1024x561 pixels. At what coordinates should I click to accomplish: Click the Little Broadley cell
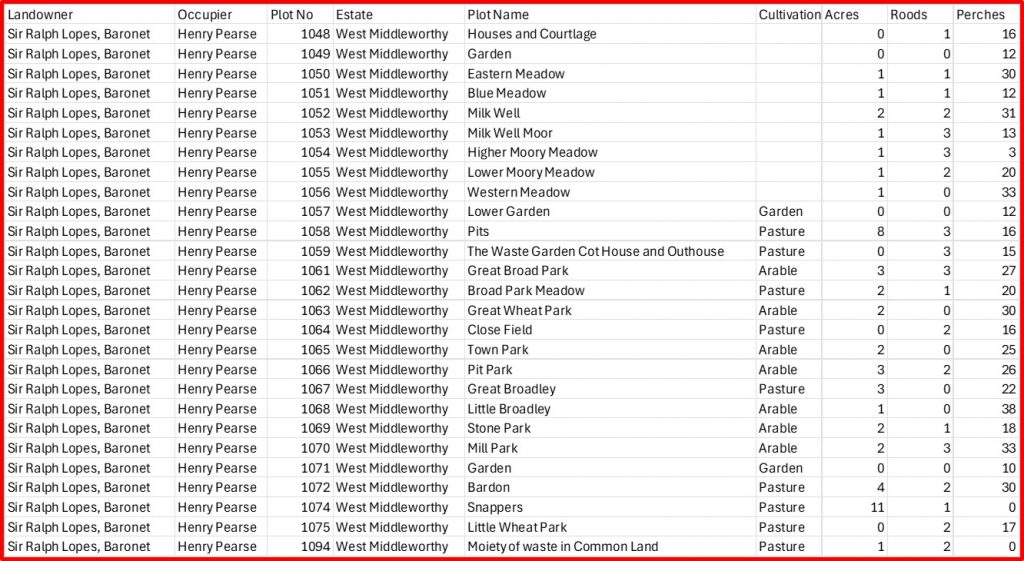pos(611,409)
